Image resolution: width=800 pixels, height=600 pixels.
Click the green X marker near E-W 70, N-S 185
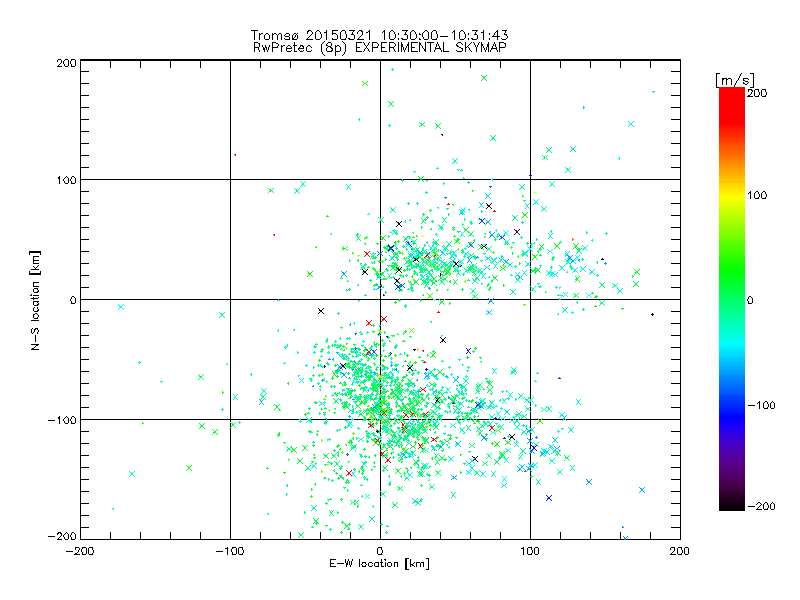pyautogui.click(x=484, y=78)
